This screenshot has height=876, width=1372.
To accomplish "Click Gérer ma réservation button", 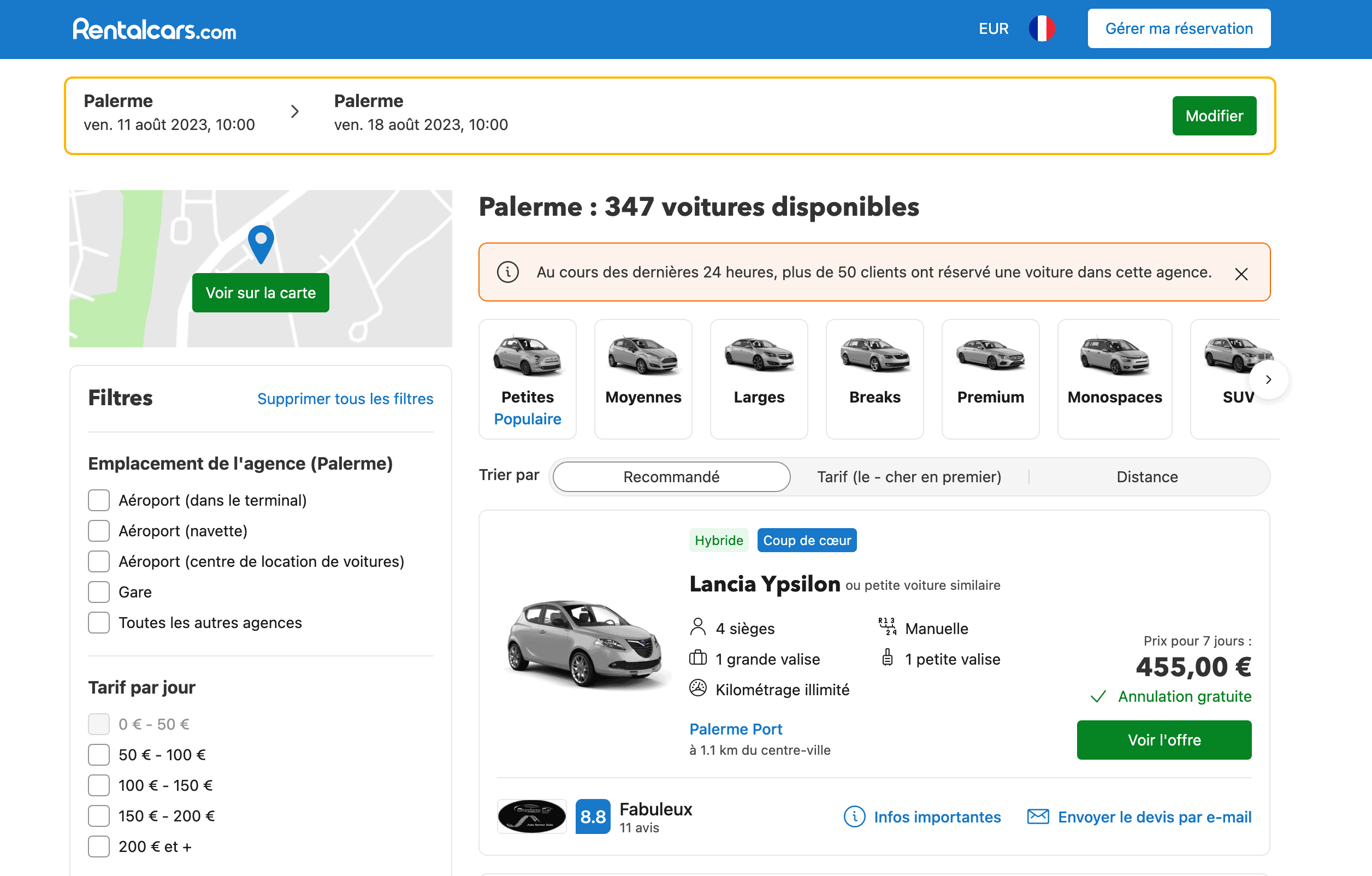I will click(1179, 28).
